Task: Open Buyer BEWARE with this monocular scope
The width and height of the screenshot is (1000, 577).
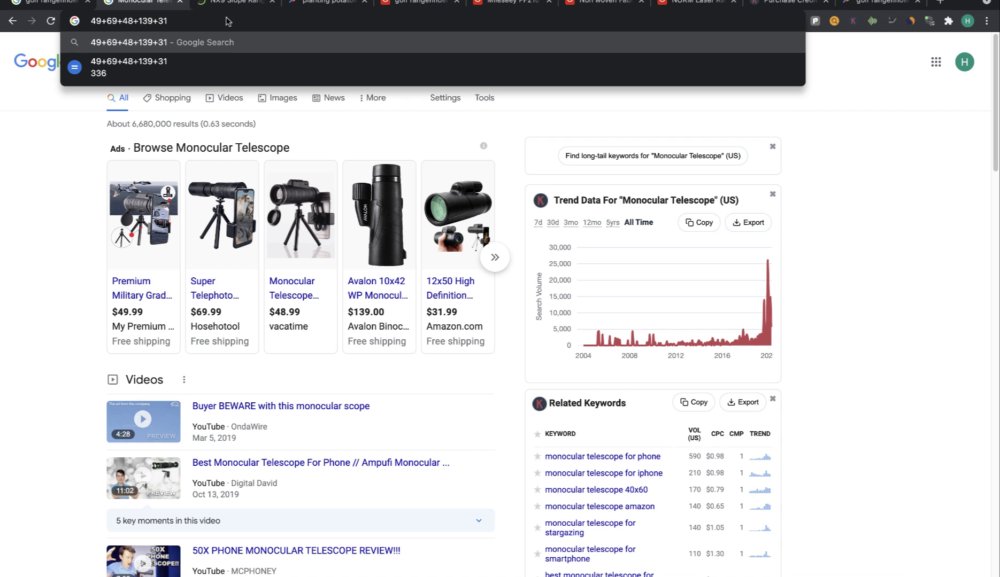Action: point(281,405)
